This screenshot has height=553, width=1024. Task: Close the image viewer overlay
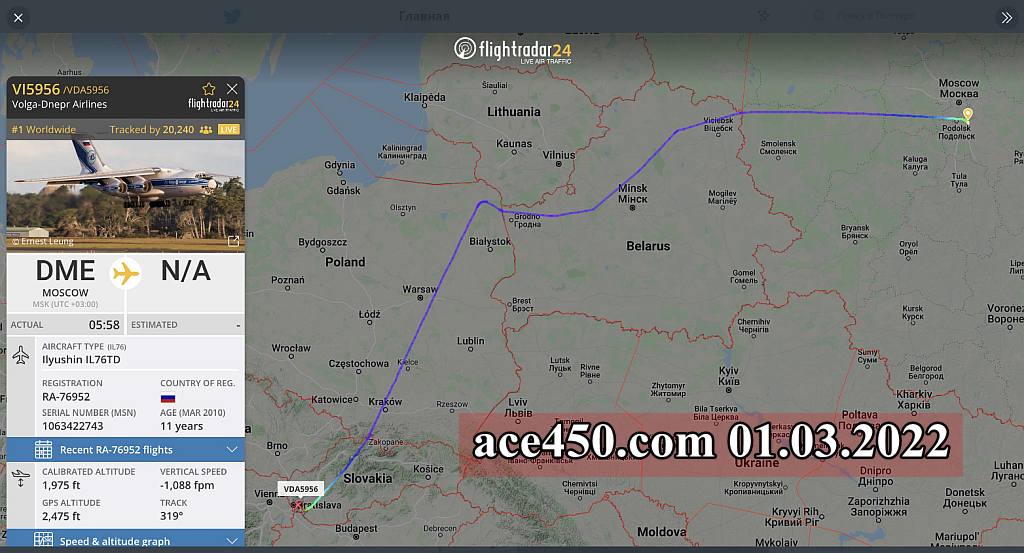point(18,18)
